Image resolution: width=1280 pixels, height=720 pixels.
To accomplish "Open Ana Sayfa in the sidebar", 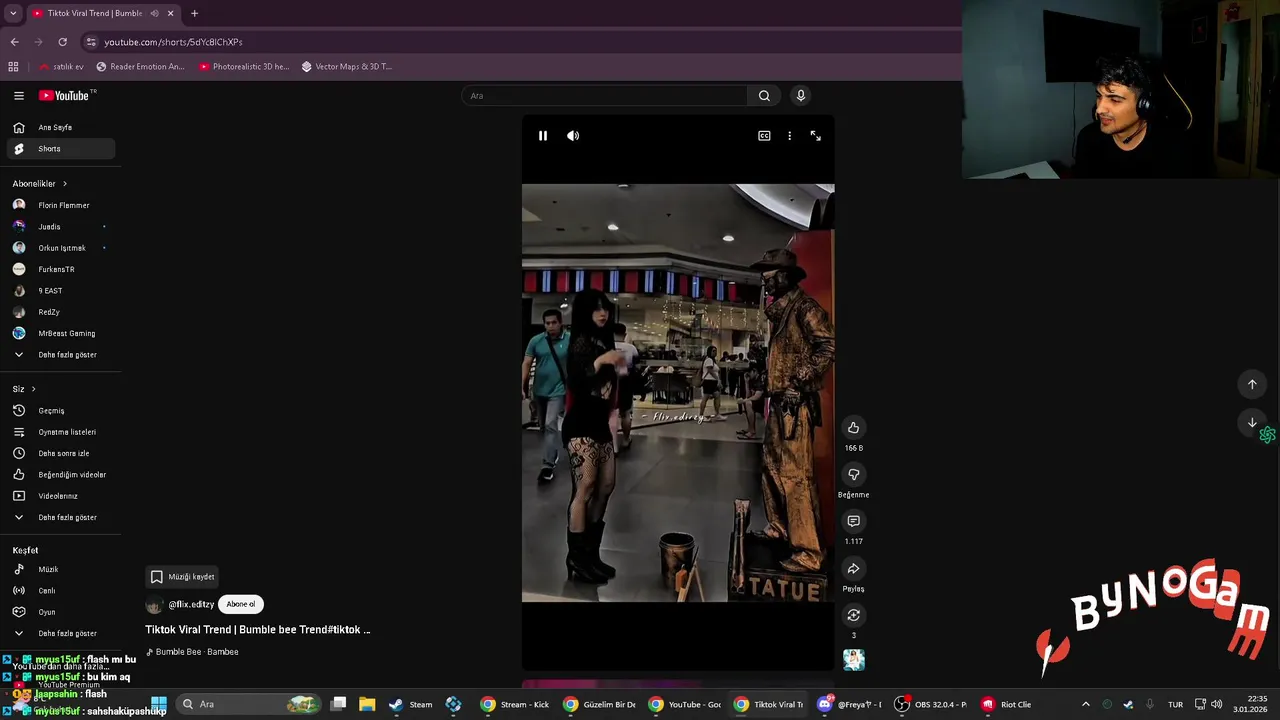I will [x=60, y=127].
